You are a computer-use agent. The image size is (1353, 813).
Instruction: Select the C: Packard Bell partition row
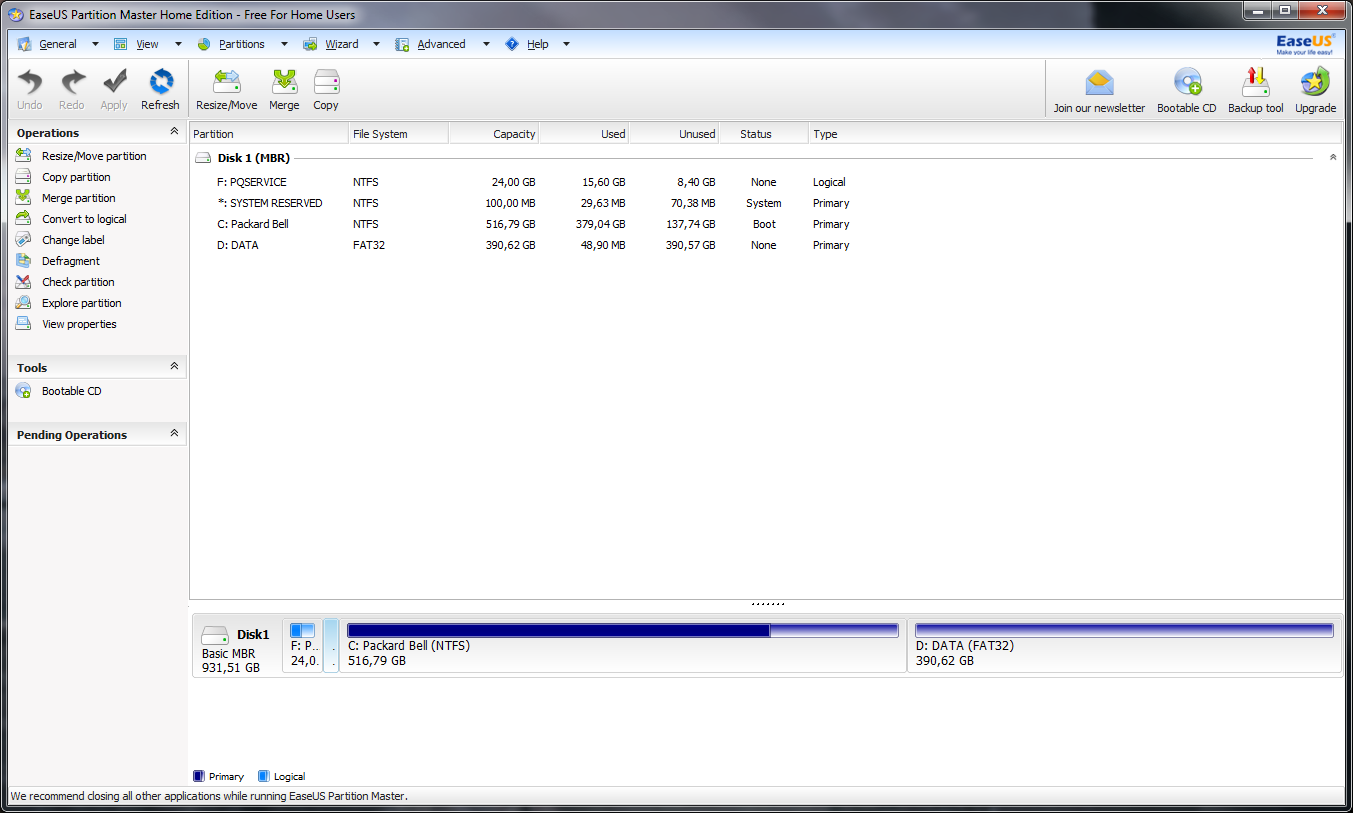[x=765, y=224]
